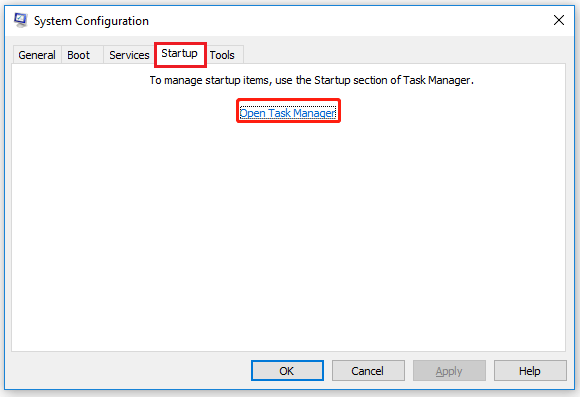Click the empty tab strip after Tools

403,54
